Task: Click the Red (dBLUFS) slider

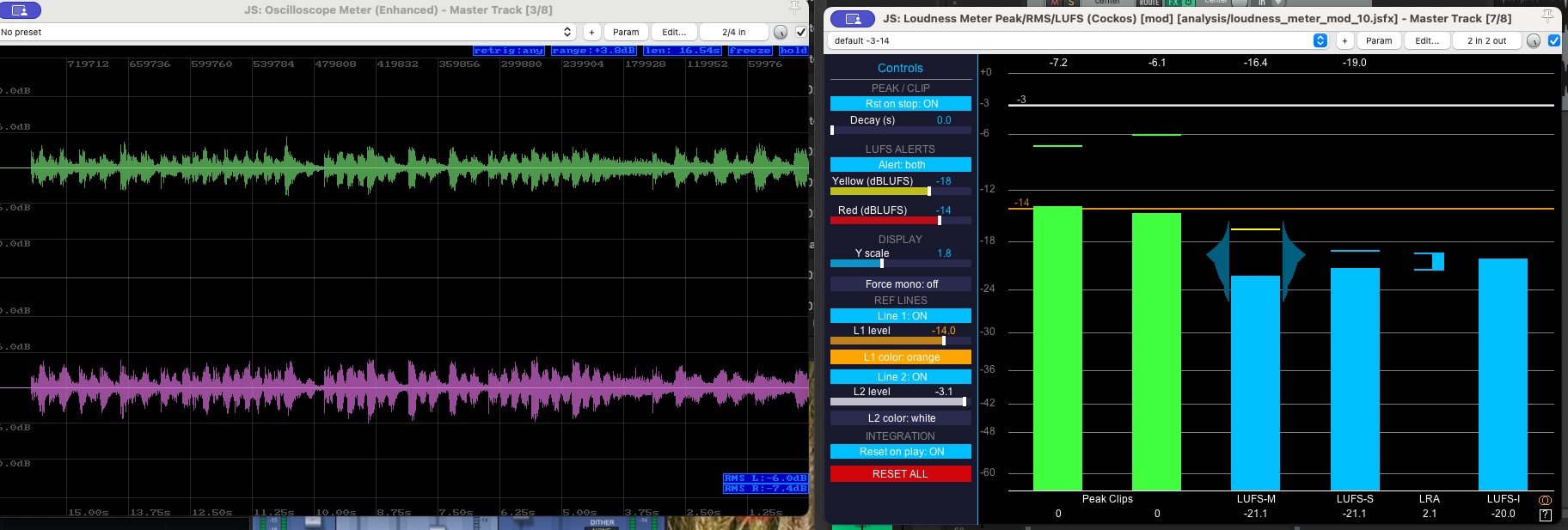Action: (x=901, y=221)
